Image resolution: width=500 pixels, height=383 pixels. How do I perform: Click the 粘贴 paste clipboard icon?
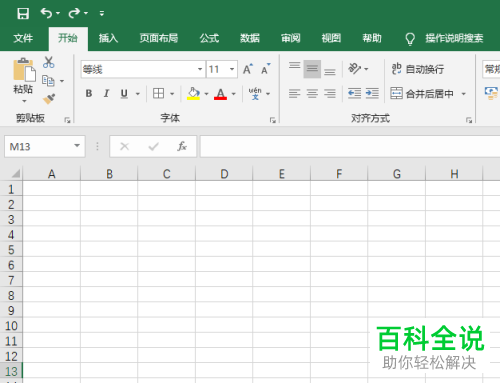coord(24,70)
